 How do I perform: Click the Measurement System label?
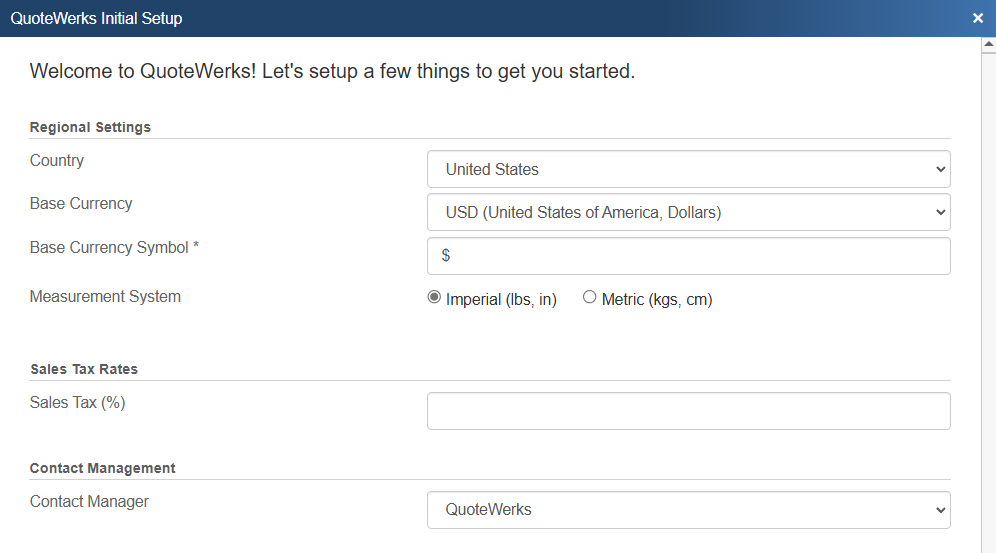coord(105,297)
